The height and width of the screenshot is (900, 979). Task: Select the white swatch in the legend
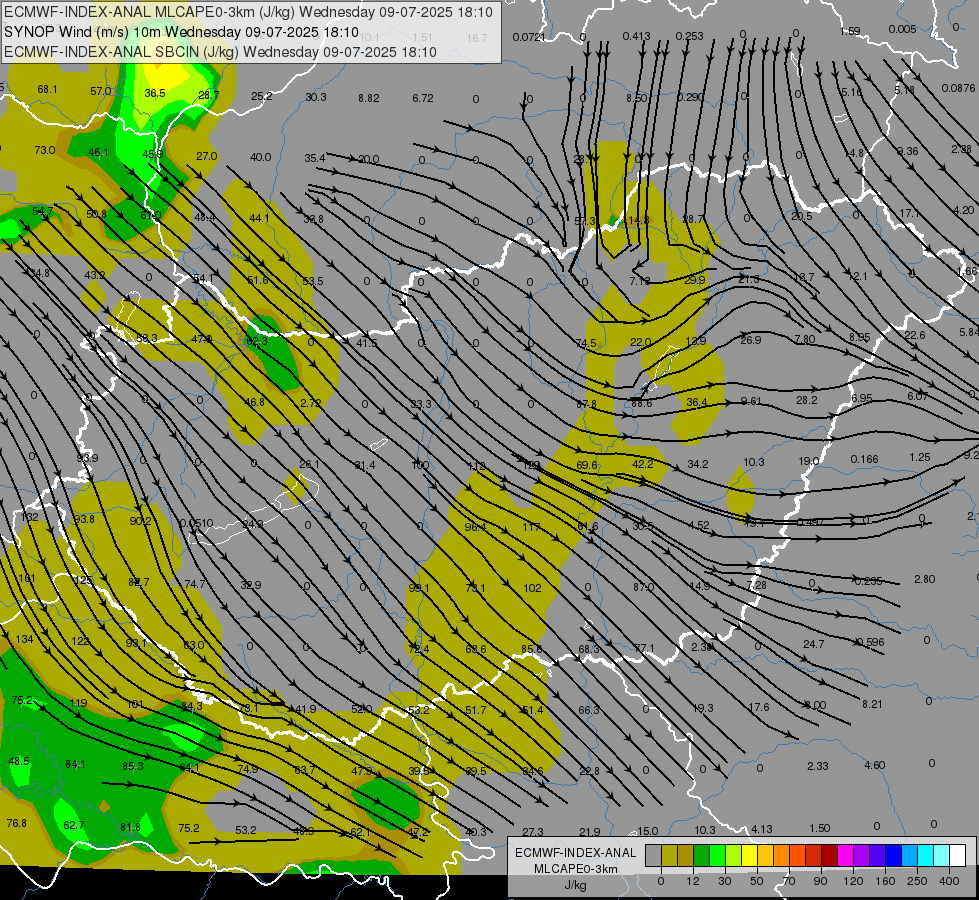(x=957, y=855)
